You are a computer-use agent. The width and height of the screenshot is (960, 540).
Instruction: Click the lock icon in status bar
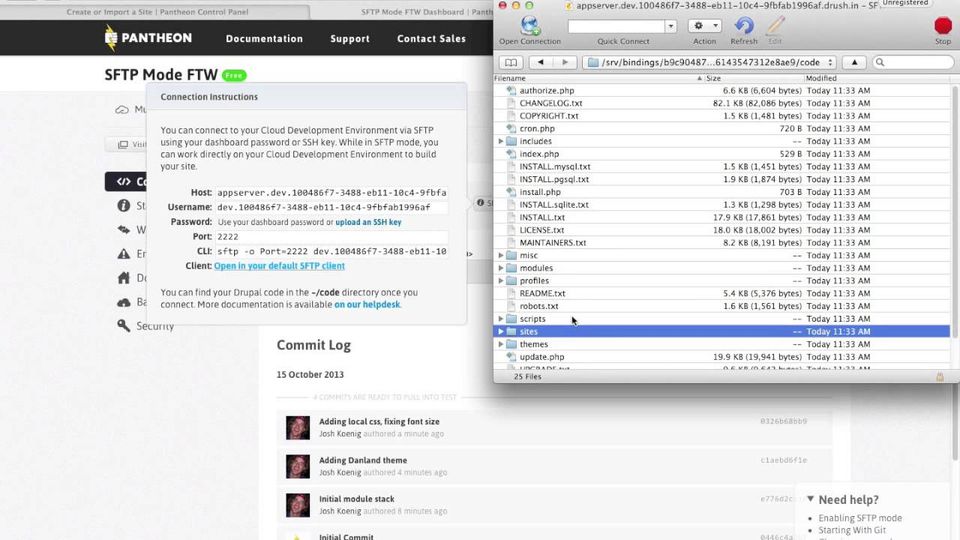click(x=940, y=377)
